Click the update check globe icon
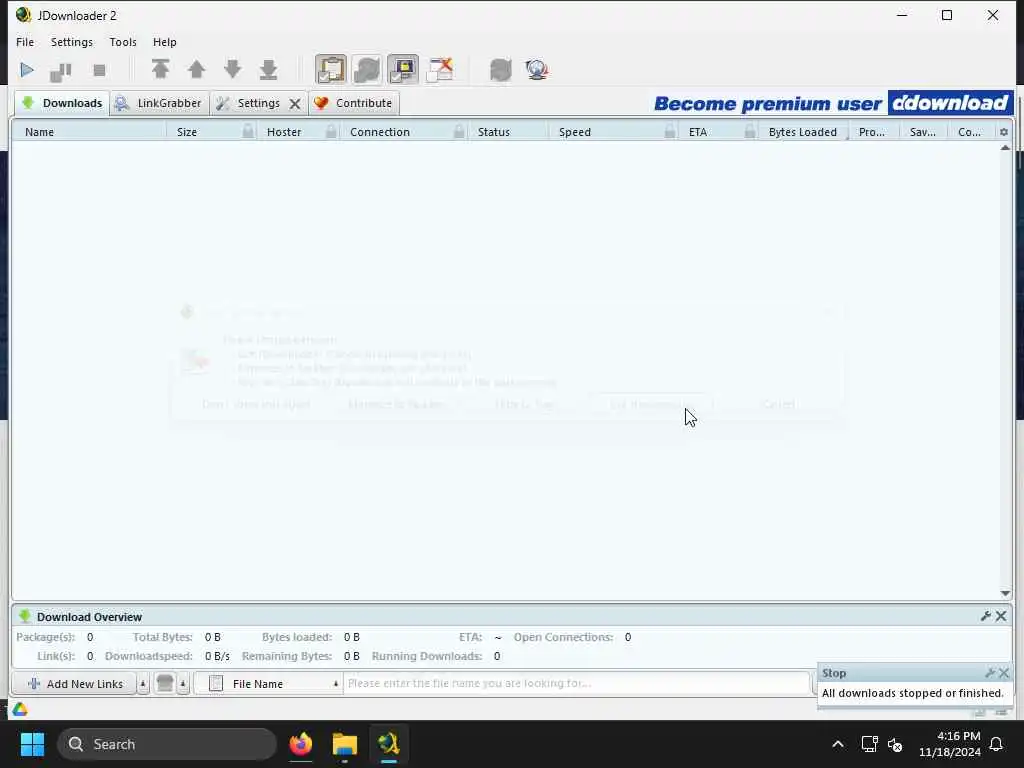Image resolution: width=1024 pixels, height=768 pixels. click(537, 69)
